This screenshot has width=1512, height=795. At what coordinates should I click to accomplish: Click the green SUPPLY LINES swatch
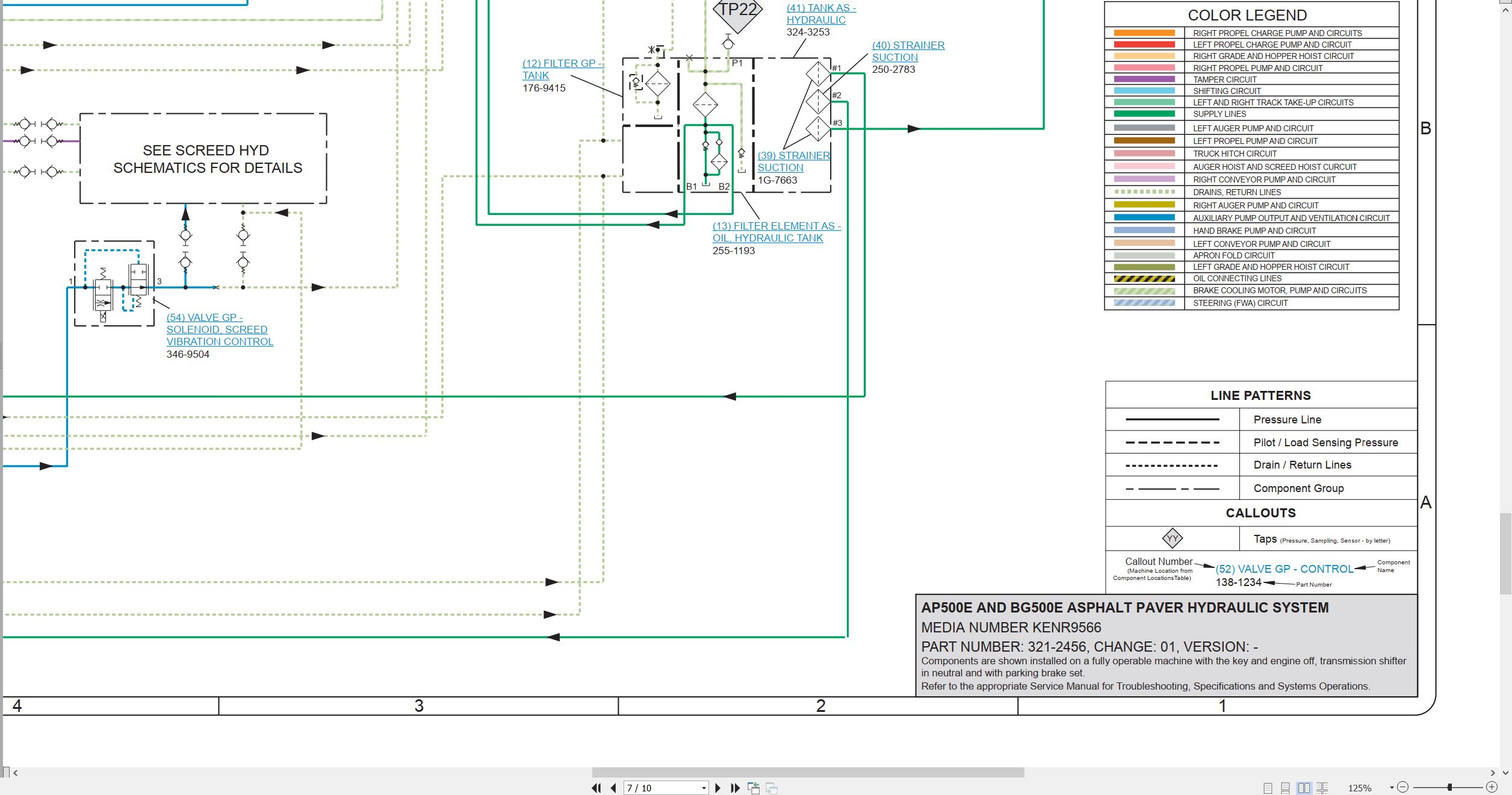(1144, 114)
